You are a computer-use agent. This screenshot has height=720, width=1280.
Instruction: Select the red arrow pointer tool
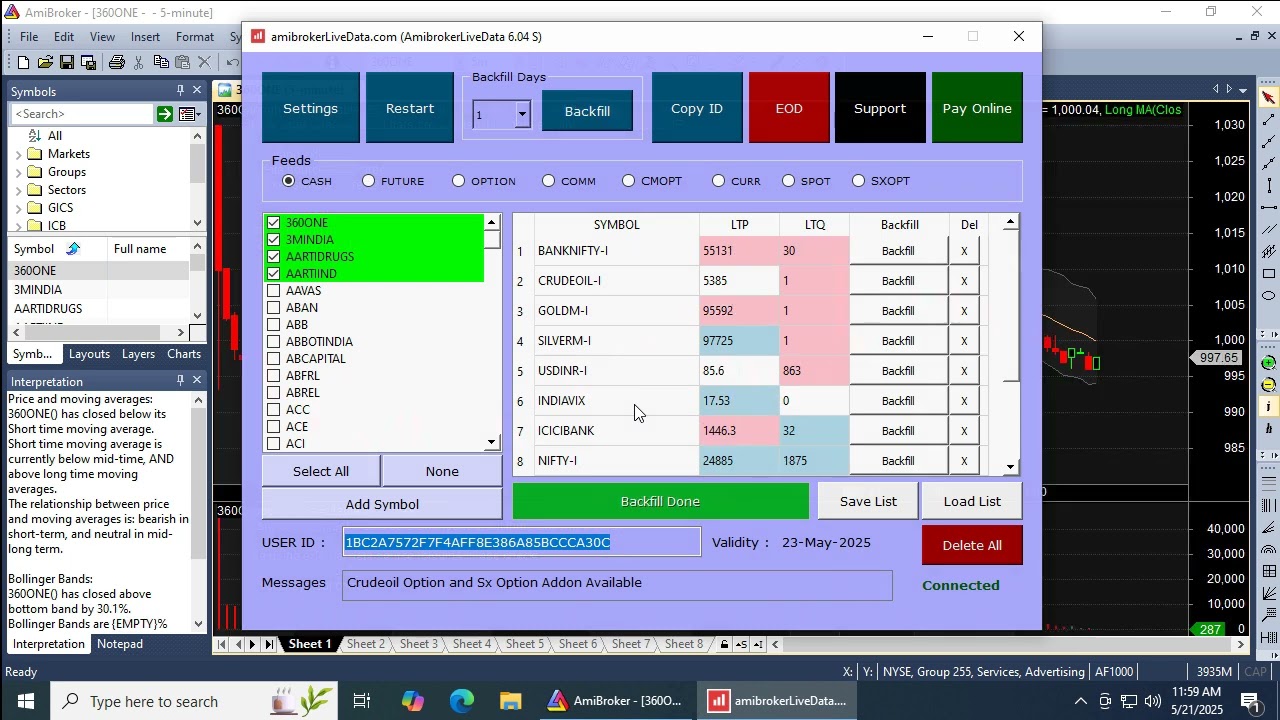[x=1269, y=97]
